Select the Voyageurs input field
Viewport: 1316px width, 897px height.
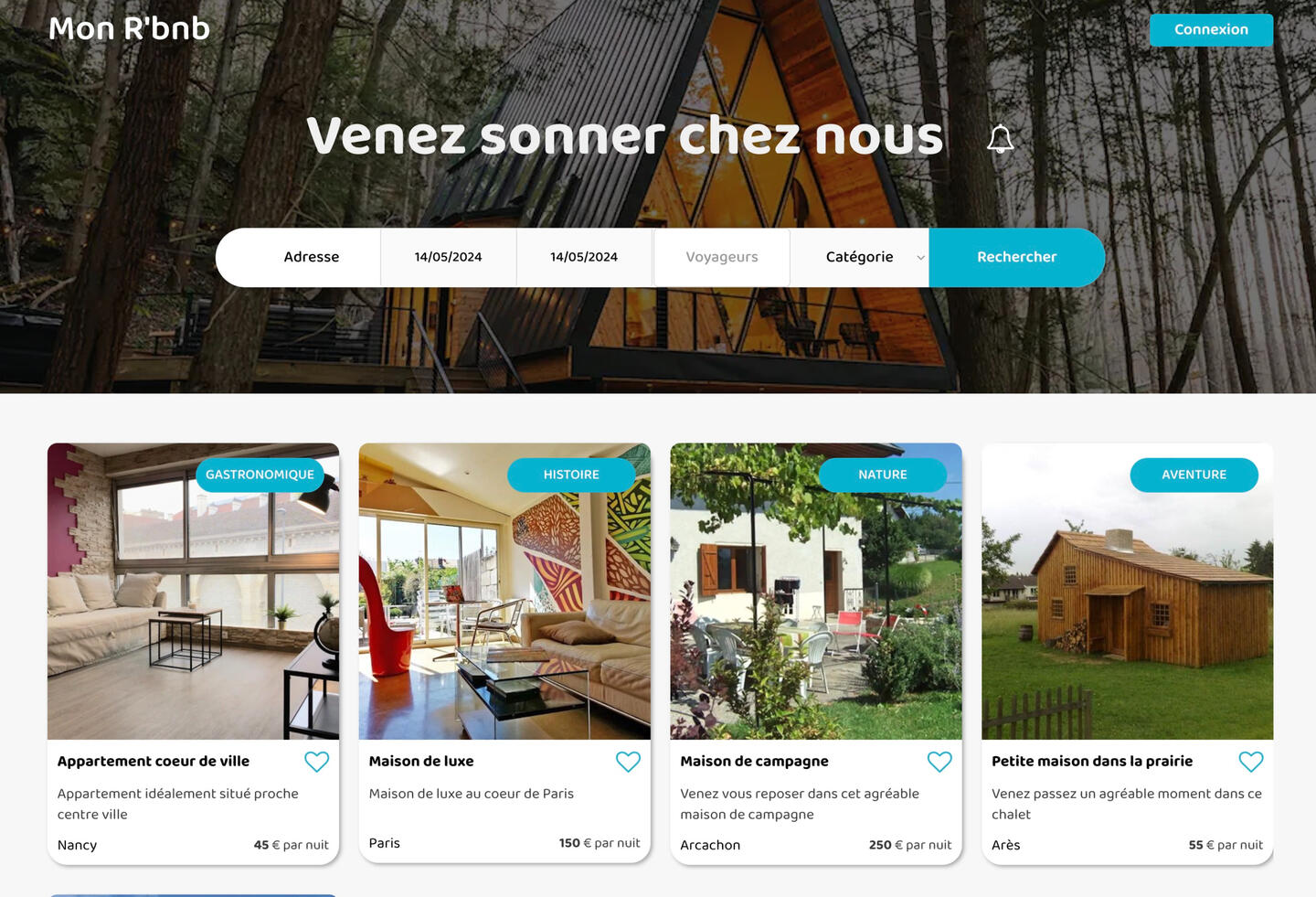click(x=722, y=257)
